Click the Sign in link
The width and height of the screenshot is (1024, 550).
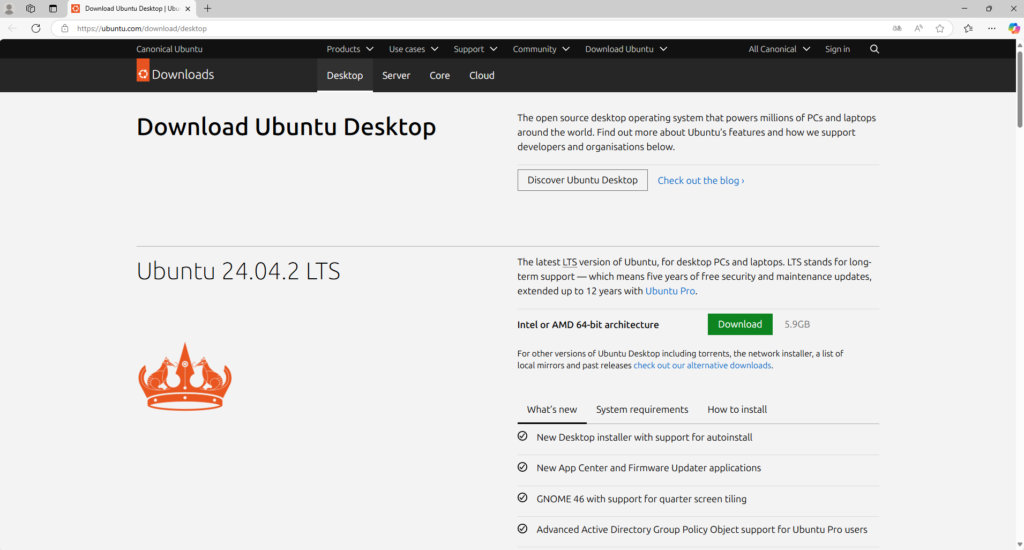(837, 49)
